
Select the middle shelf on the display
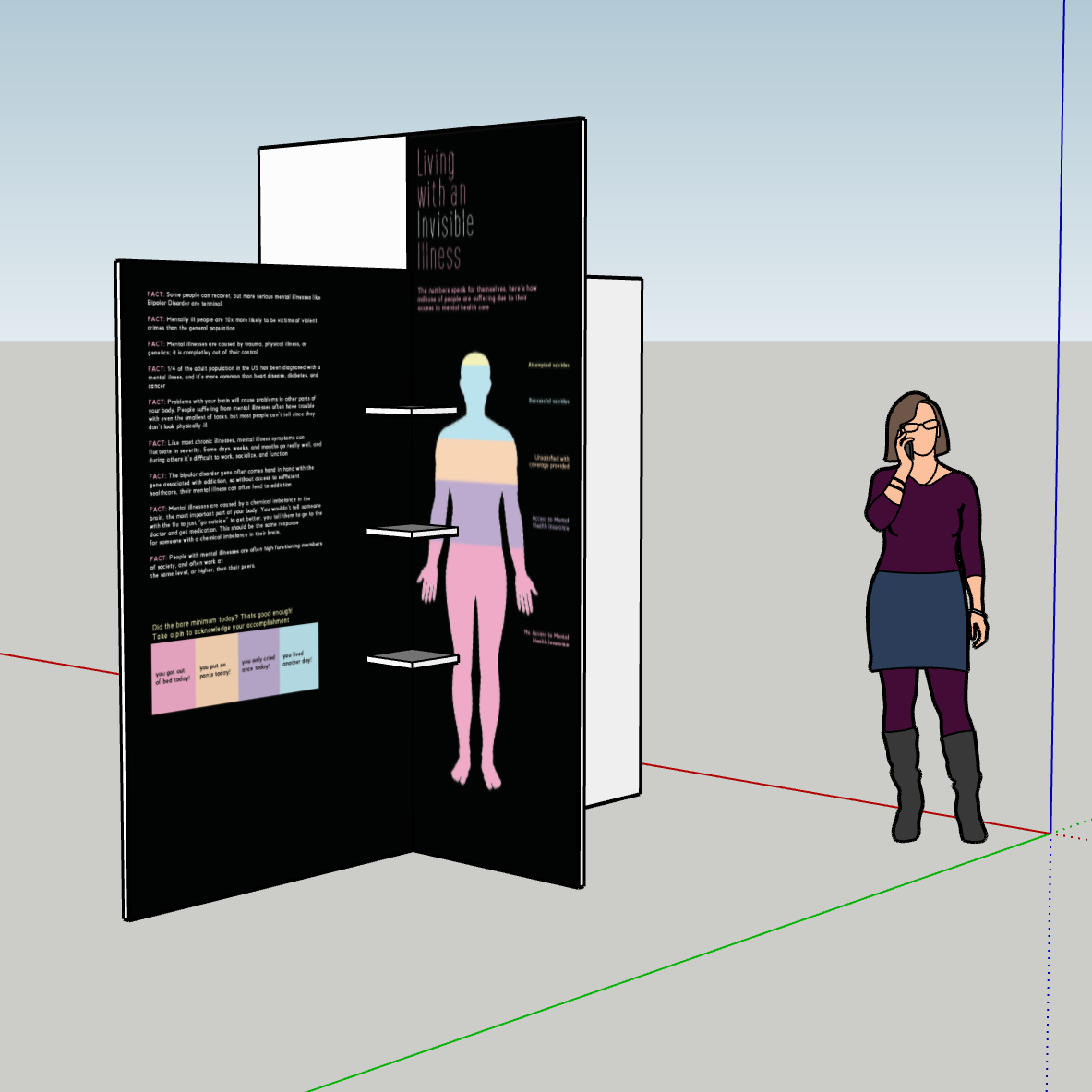(412, 531)
